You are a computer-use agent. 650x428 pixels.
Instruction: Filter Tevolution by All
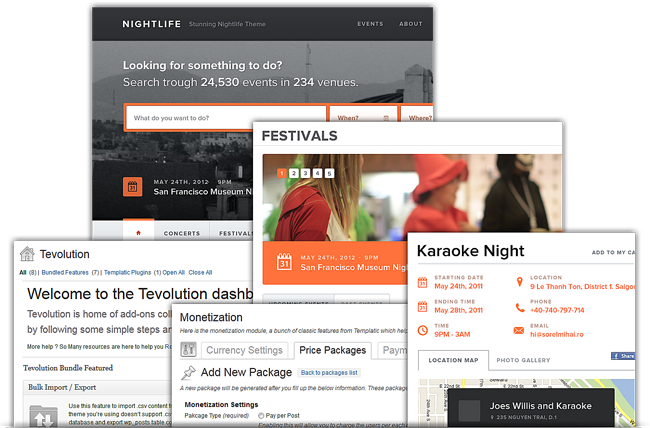(x=23, y=272)
